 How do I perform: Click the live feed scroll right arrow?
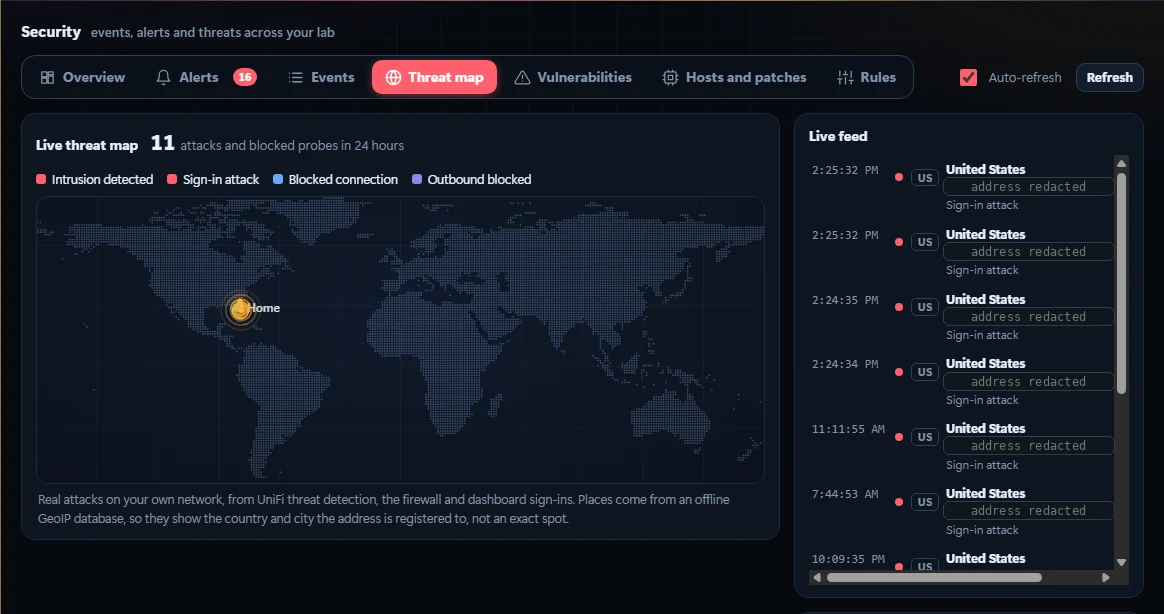(x=1105, y=578)
